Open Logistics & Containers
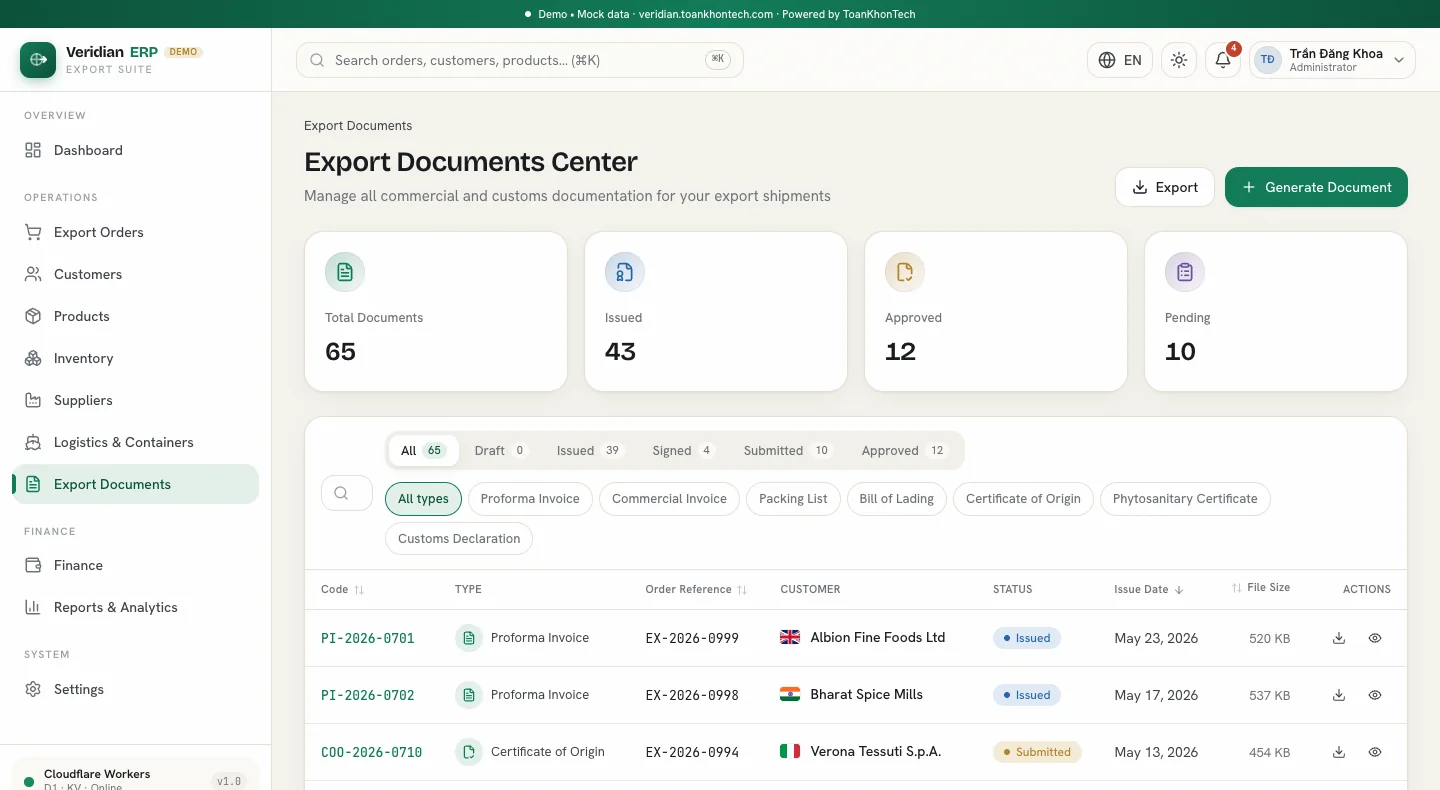Viewport: 1440px width, 790px height. 135,442
